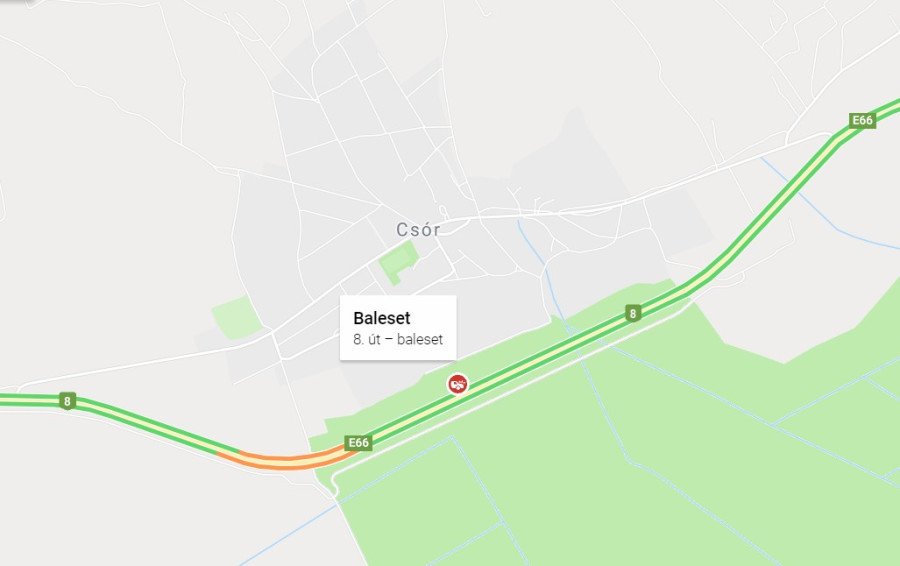The width and height of the screenshot is (900, 566).
Task: Click the small roundabout loop above Csór label
Action: (443, 210)
